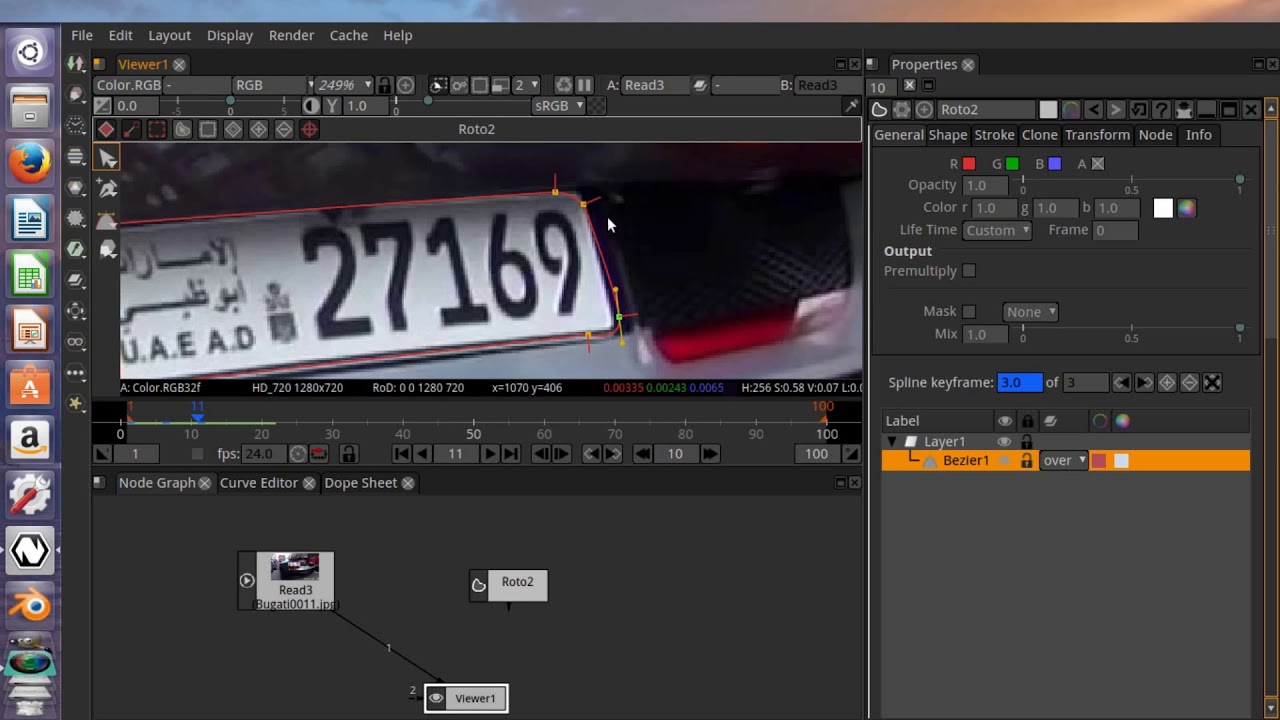Click the red dashed bounding box icon

point(157,129)
